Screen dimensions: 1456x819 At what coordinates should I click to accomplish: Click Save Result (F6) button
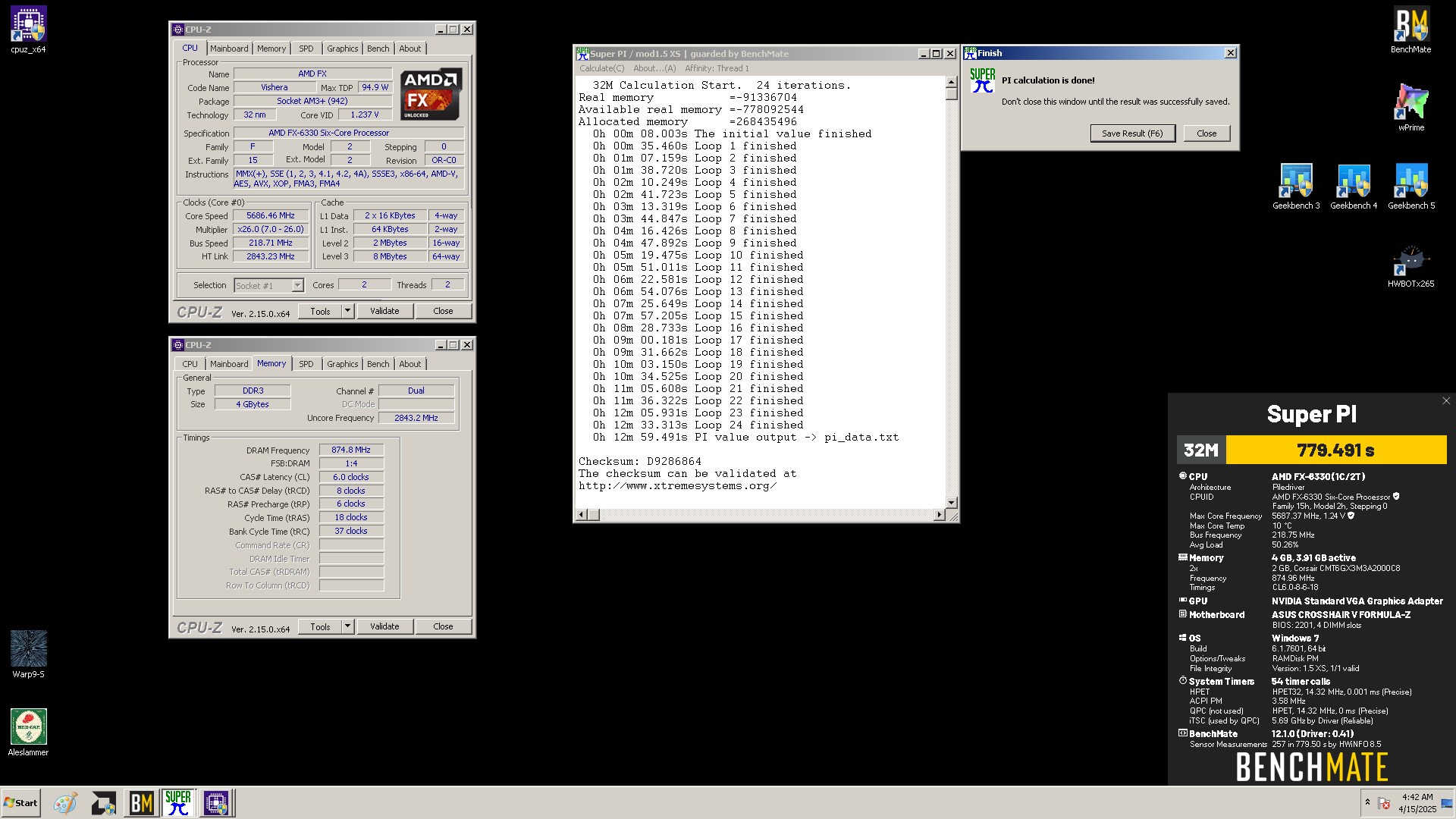(1132, 133)
